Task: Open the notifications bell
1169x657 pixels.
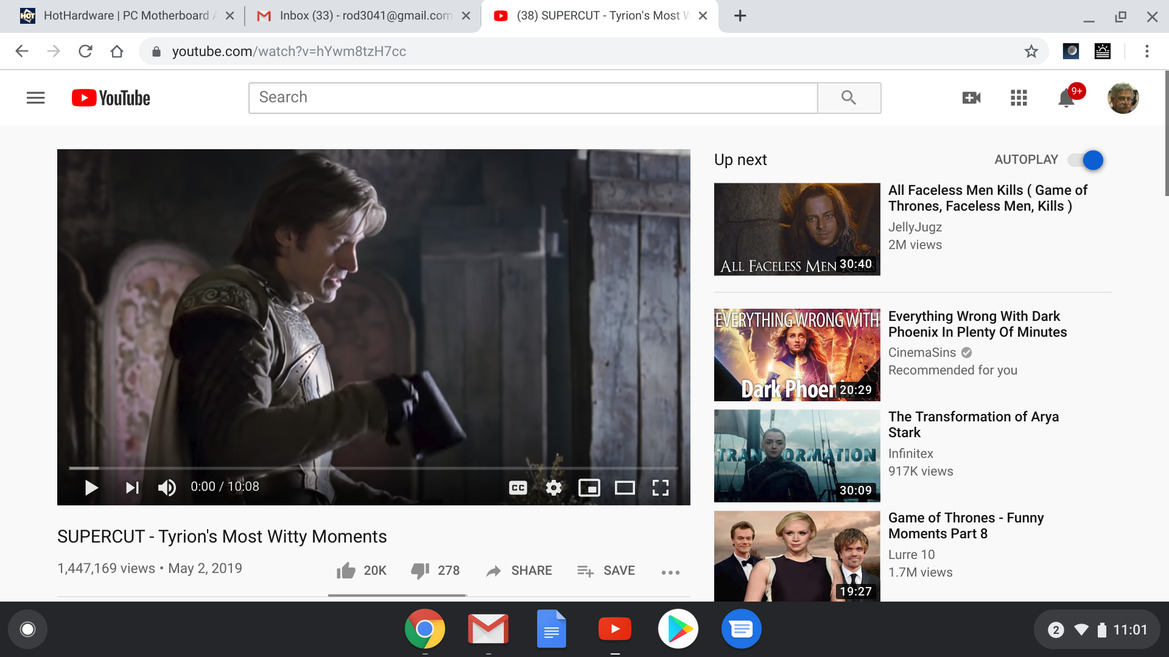Action: (x=1067, y=98)
